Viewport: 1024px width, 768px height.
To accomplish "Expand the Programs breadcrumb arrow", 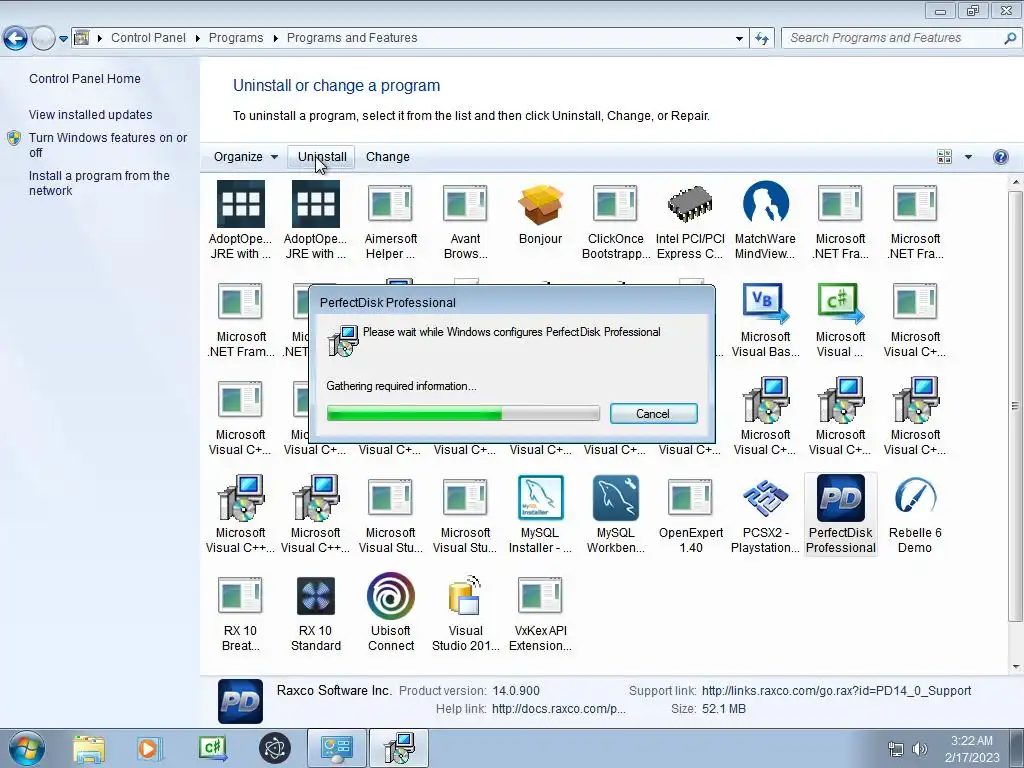I will 275,39.
